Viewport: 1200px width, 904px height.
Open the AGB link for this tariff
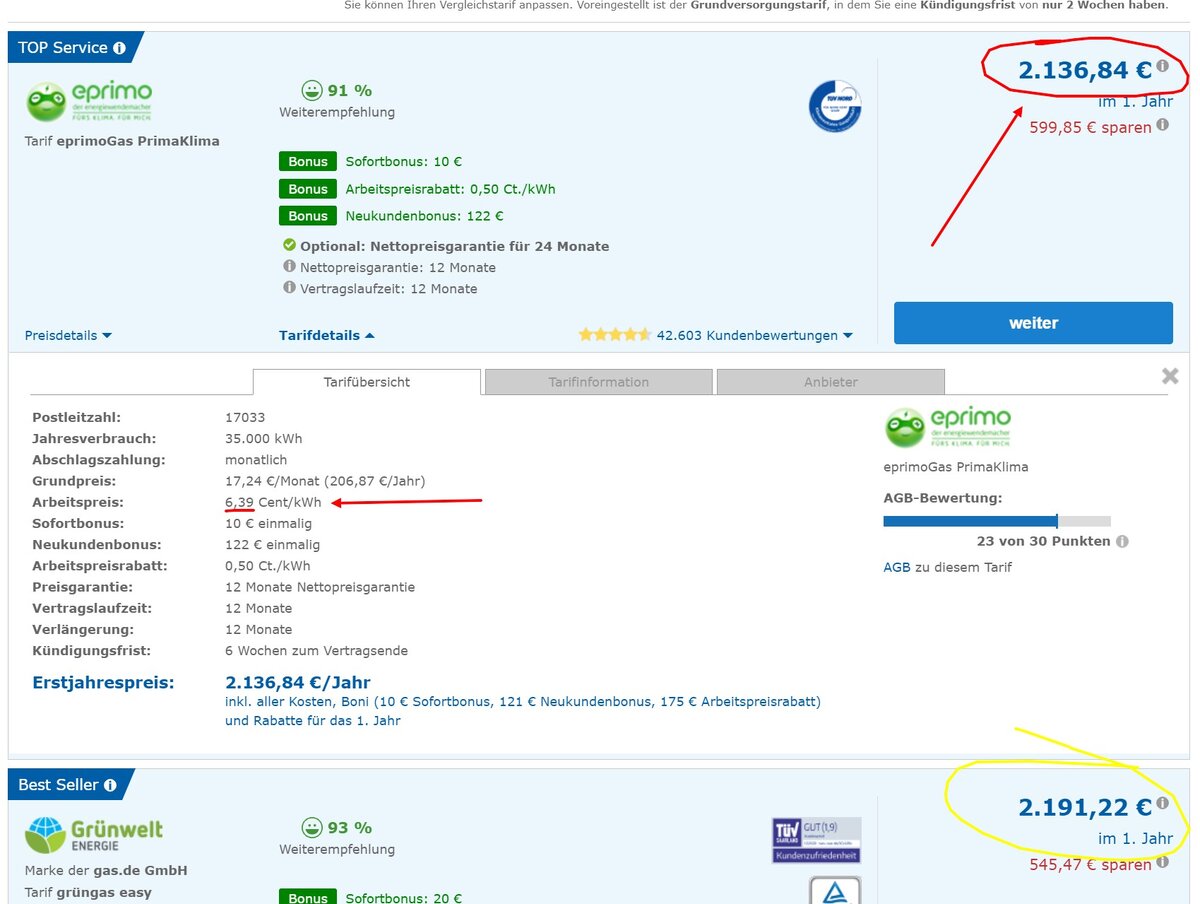[x=897, y=567]
